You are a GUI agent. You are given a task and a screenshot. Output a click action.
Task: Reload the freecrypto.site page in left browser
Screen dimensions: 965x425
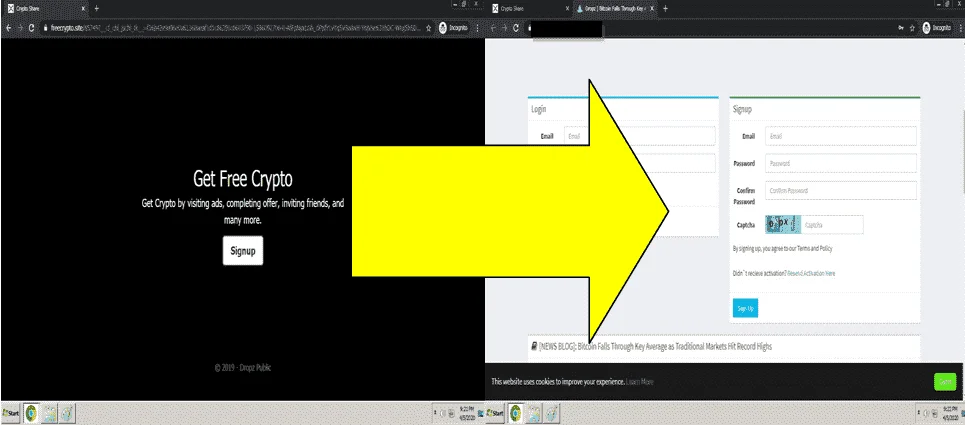tap(31, 28)
